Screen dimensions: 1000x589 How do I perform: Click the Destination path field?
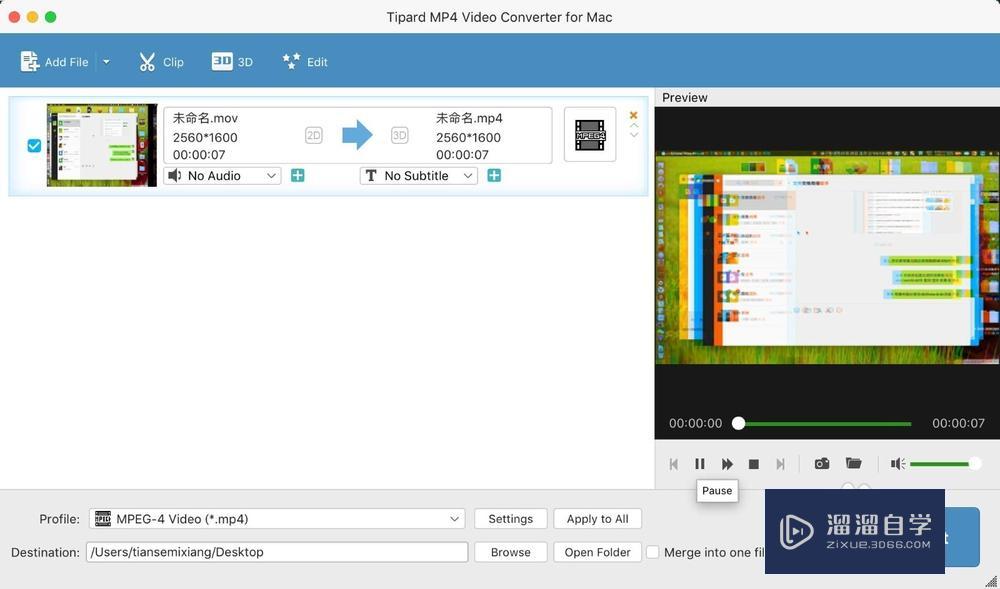277,552
